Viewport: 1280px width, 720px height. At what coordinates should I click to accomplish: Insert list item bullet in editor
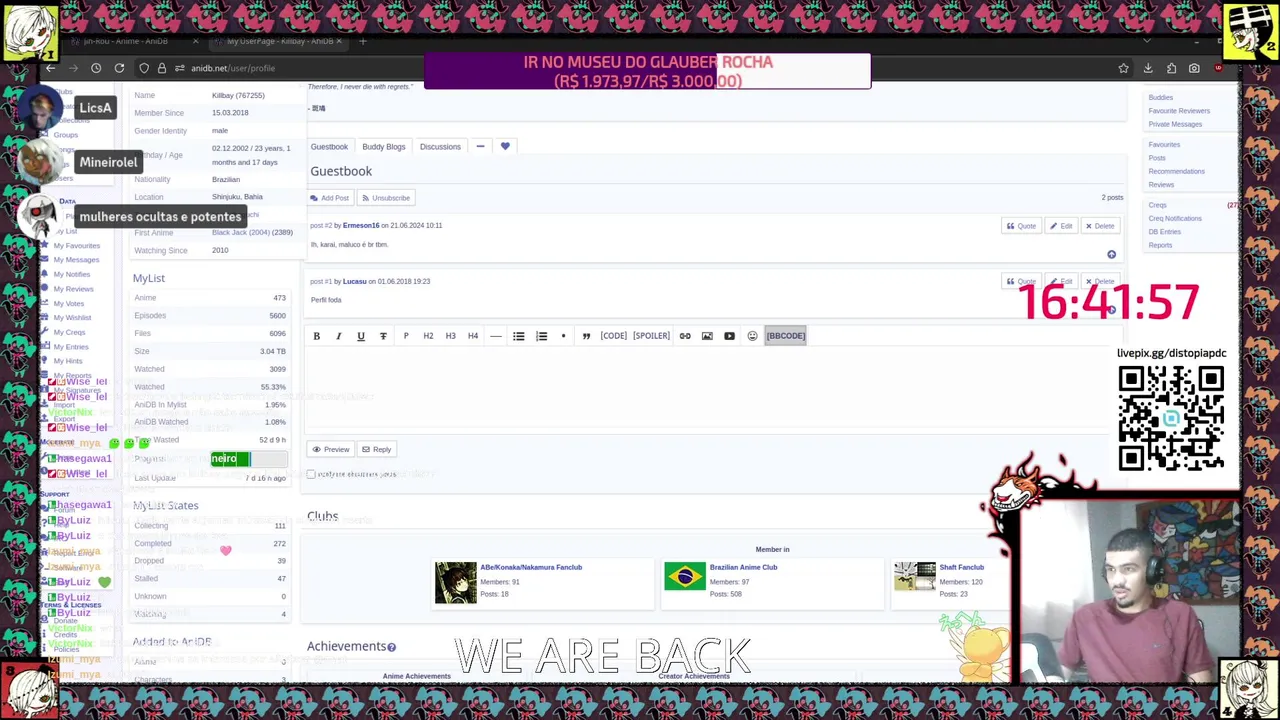pyautogui.click(x=563, y=336)
